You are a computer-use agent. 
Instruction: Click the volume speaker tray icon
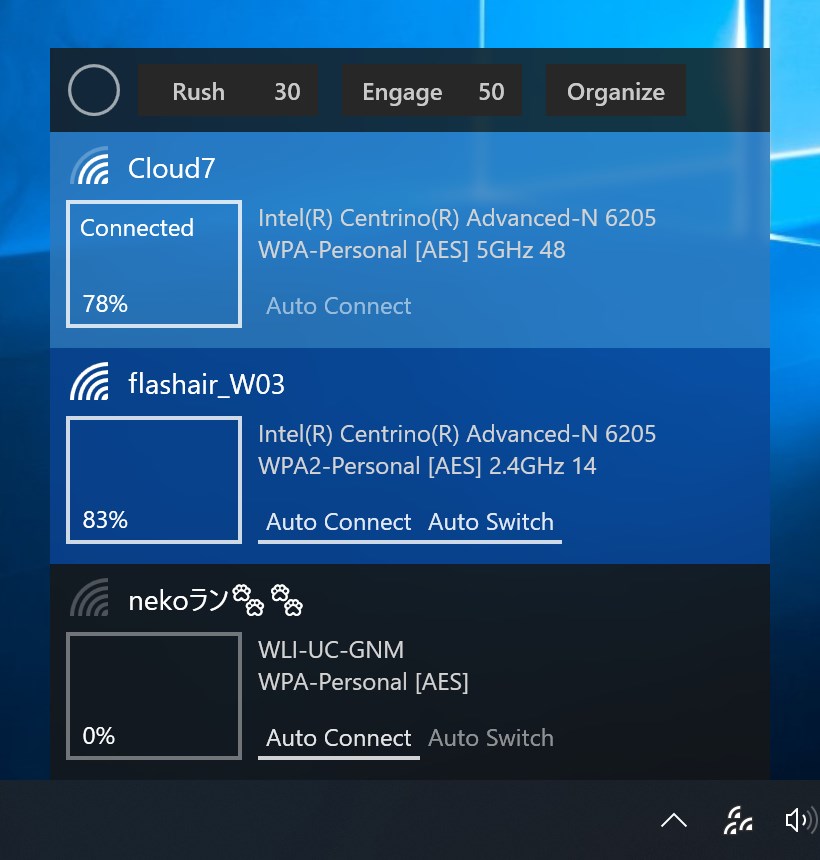coord(801,821)
